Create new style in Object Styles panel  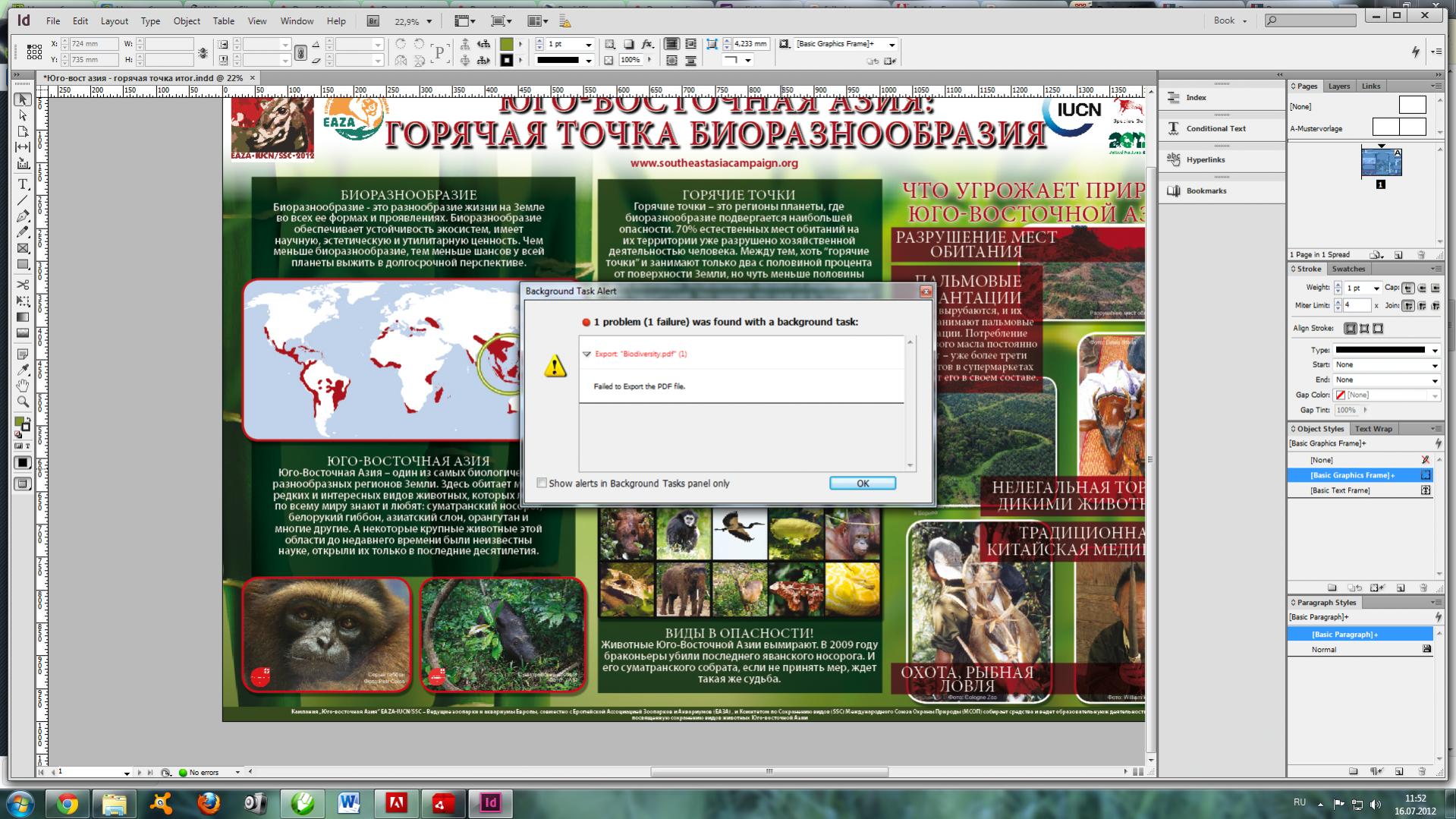tap(1401, 587)
